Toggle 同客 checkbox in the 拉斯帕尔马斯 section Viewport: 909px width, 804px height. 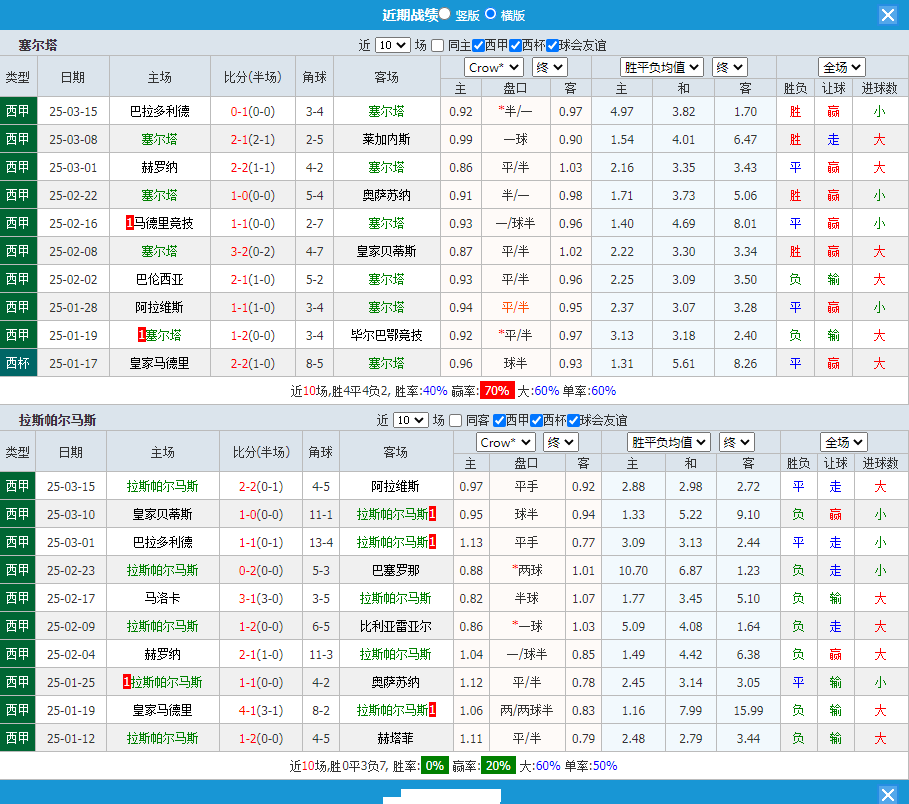pyautogui.click(x=456, y=420)
